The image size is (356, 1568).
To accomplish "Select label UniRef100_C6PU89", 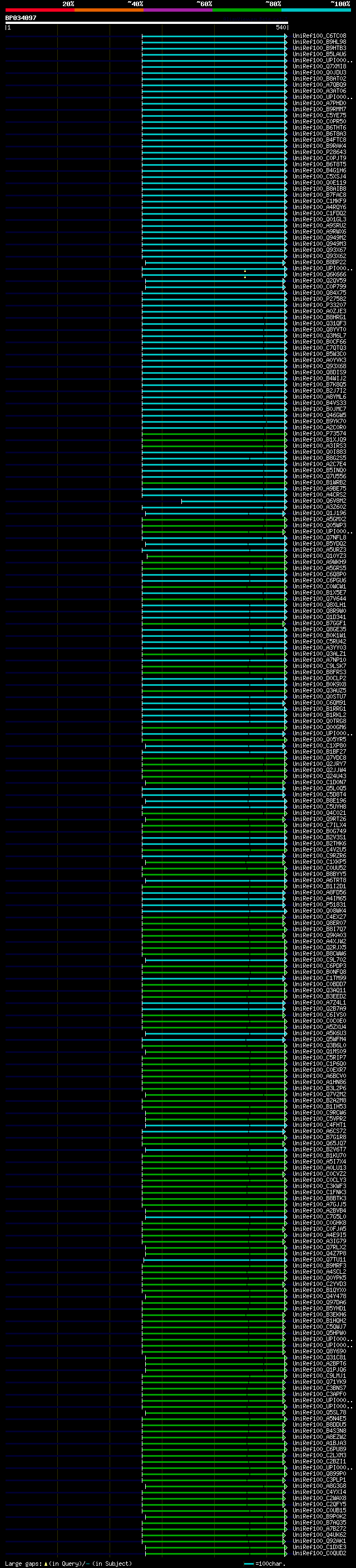I will click(x=319, y=1449).
